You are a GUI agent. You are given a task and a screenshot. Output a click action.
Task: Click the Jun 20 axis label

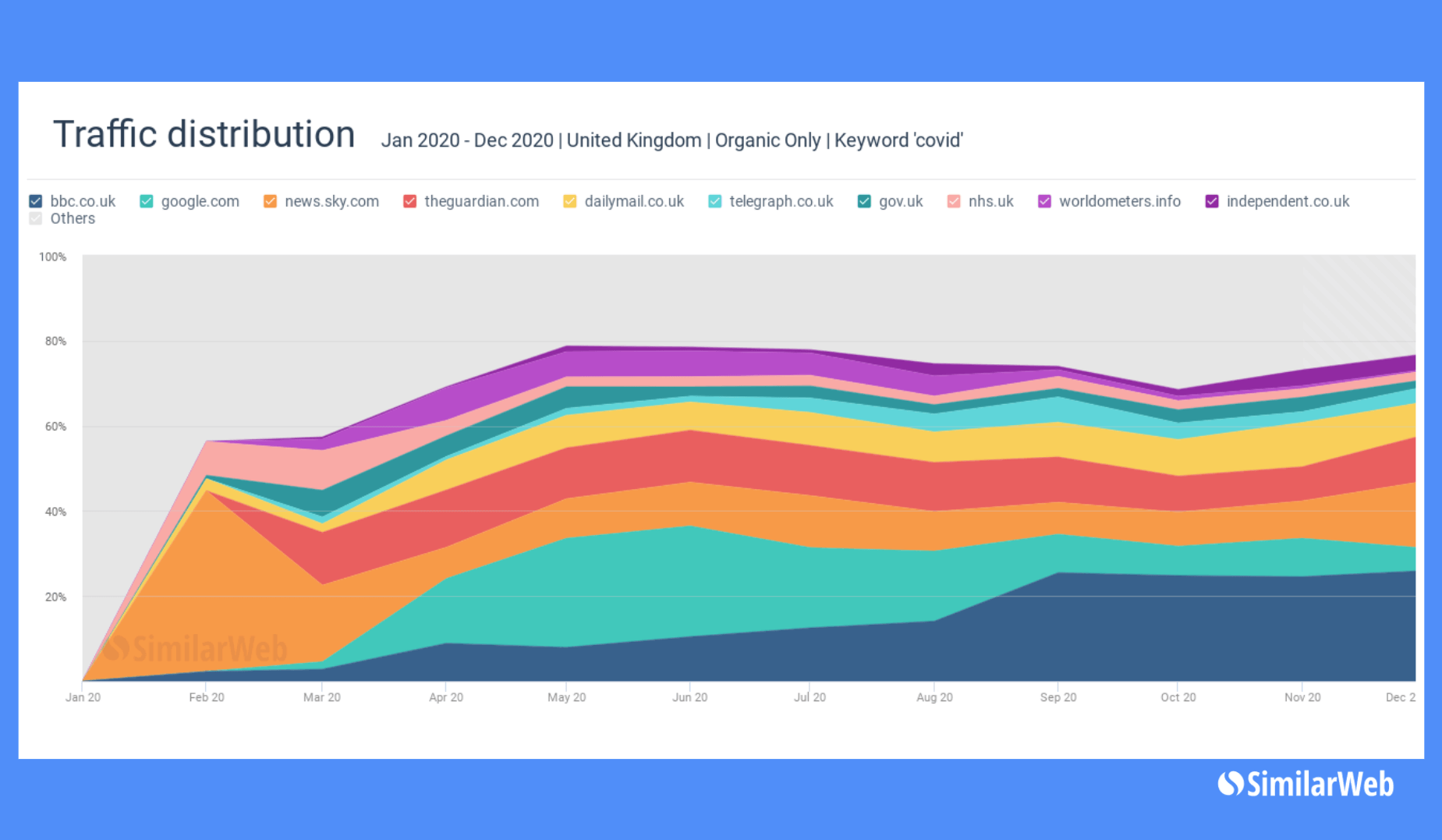[x=690, y=697]
